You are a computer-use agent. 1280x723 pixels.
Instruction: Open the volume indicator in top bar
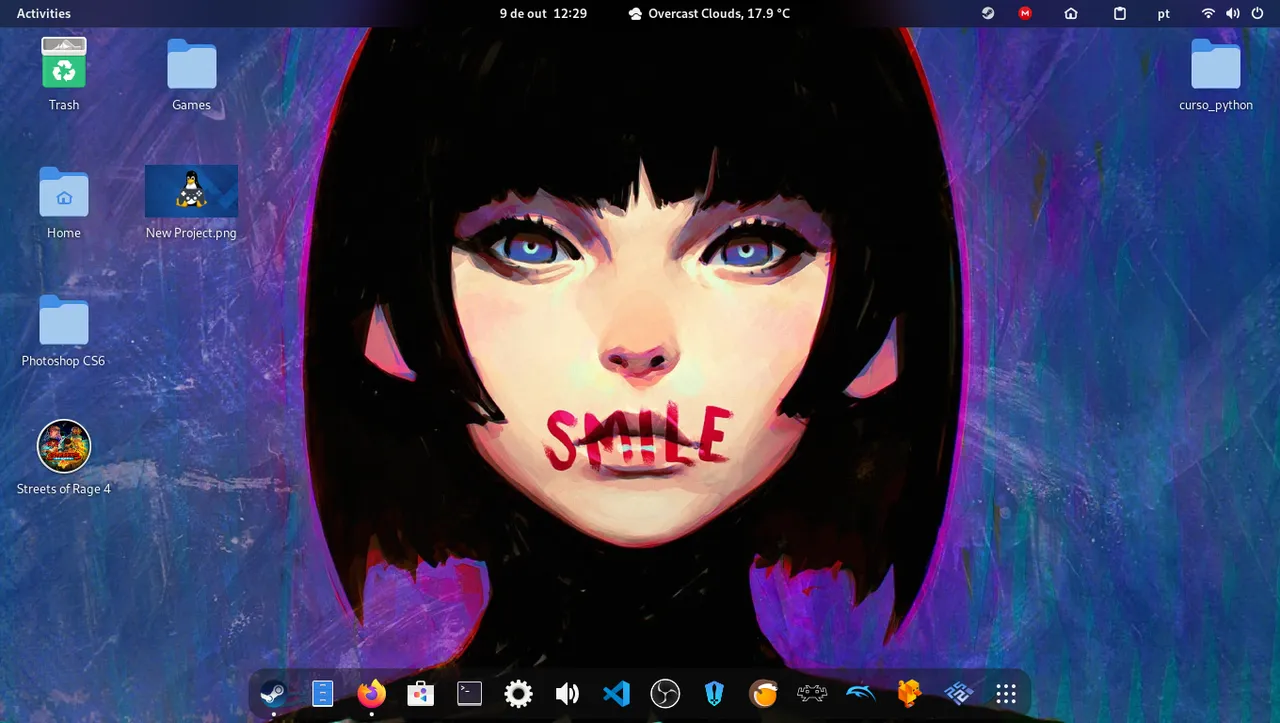point(1232,14)
